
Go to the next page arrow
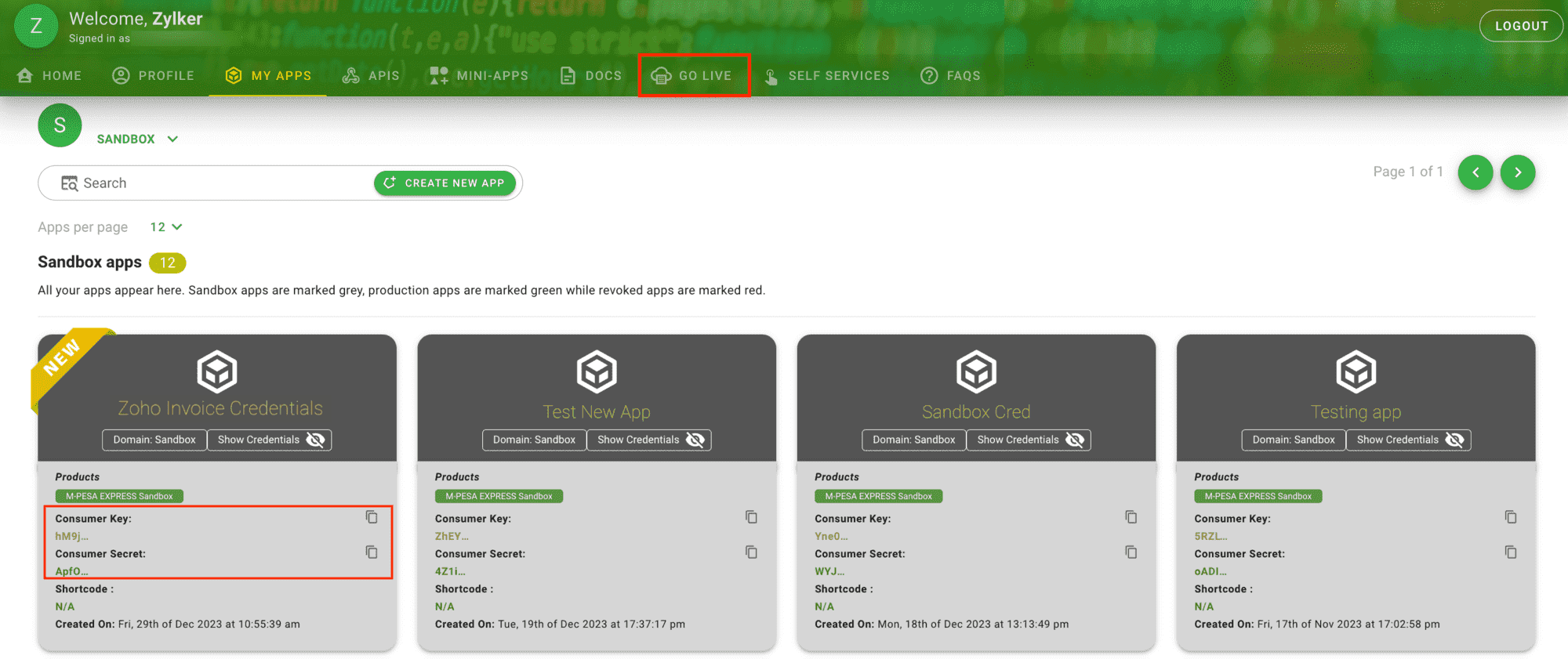coord(1518,172)
